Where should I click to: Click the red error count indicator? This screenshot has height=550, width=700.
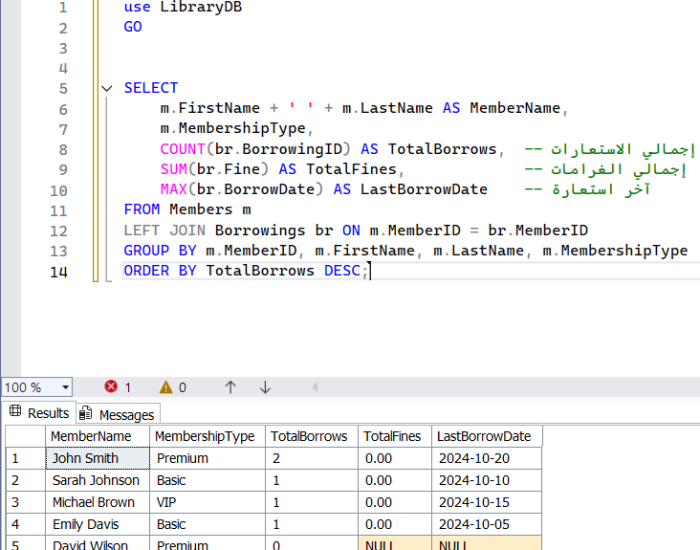coord(117,387)
